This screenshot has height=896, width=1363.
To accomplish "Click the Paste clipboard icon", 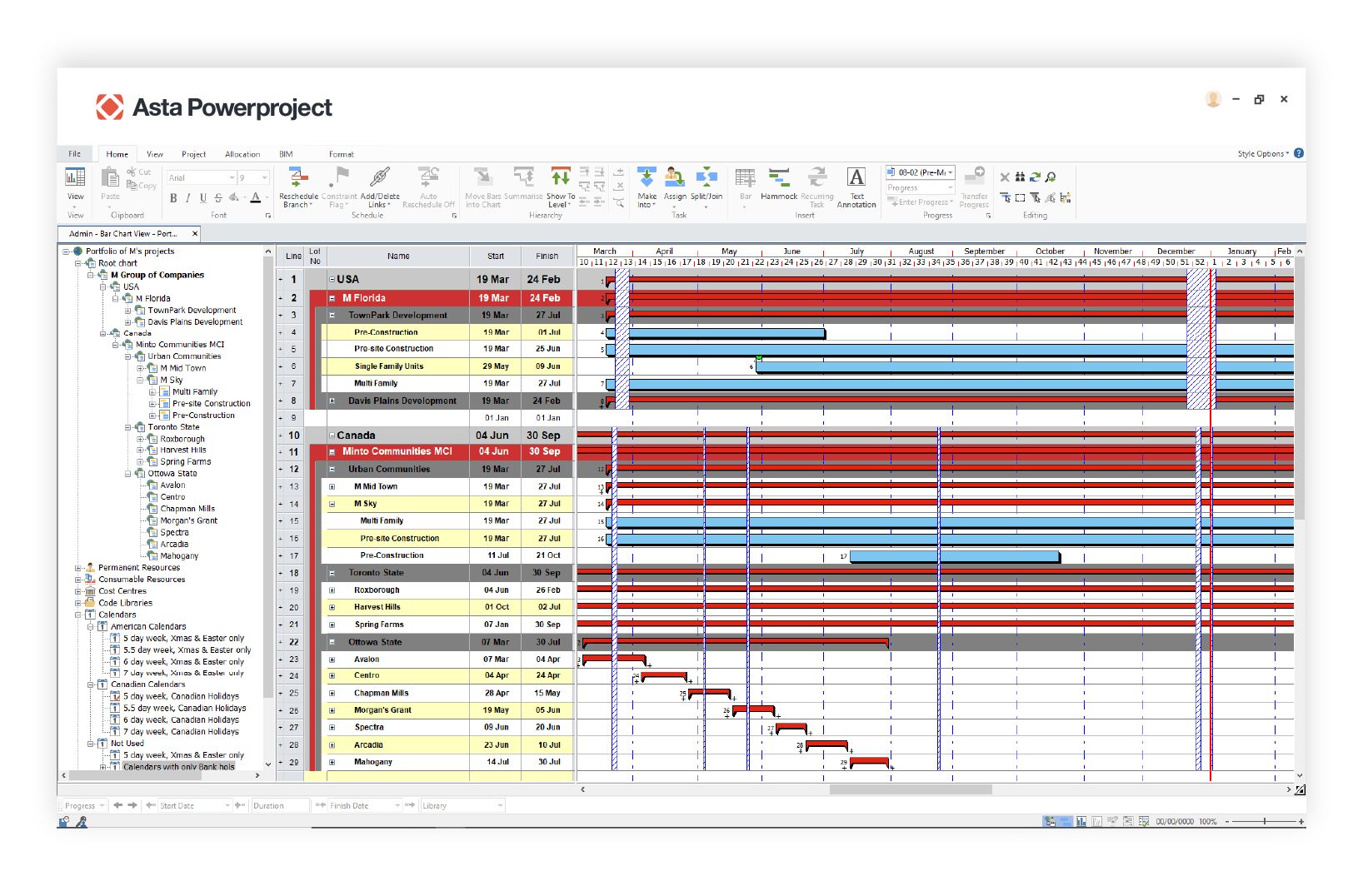I will (x=110, y=177).
